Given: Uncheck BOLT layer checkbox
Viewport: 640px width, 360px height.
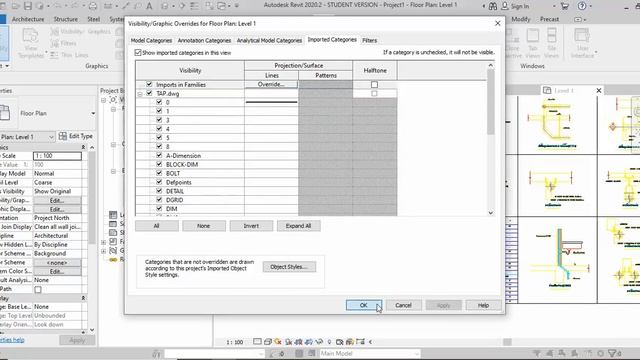Looking at the screenshot, I should [159, 173].
